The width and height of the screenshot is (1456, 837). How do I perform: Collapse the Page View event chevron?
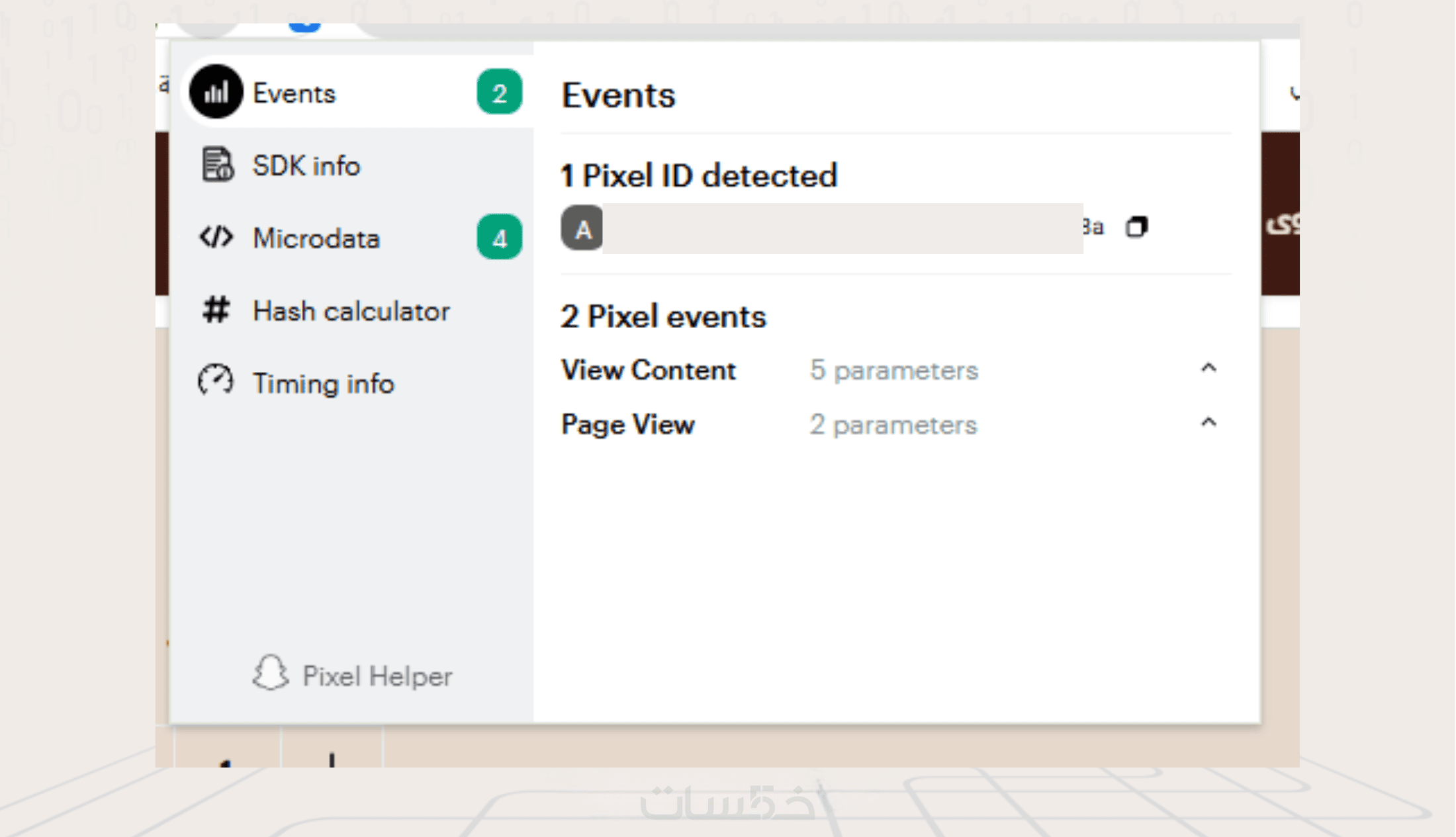click(1208, 422)
